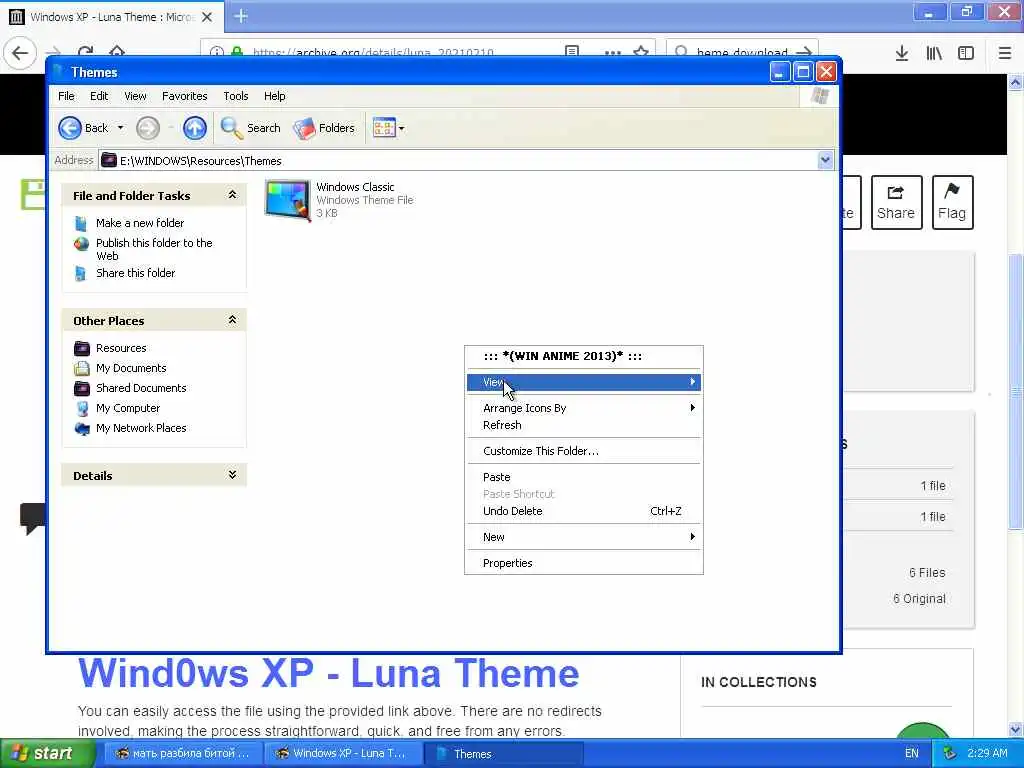Choose Refresh from the context menu
1024x768 pixels.
point(584,425)
